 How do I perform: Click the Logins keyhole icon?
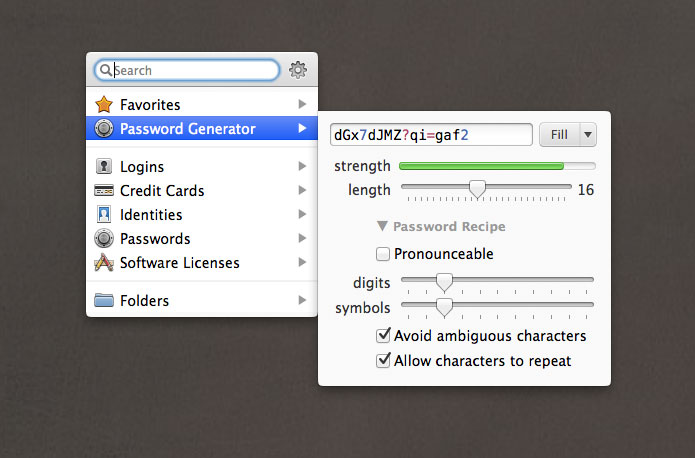tap(103, 167)
